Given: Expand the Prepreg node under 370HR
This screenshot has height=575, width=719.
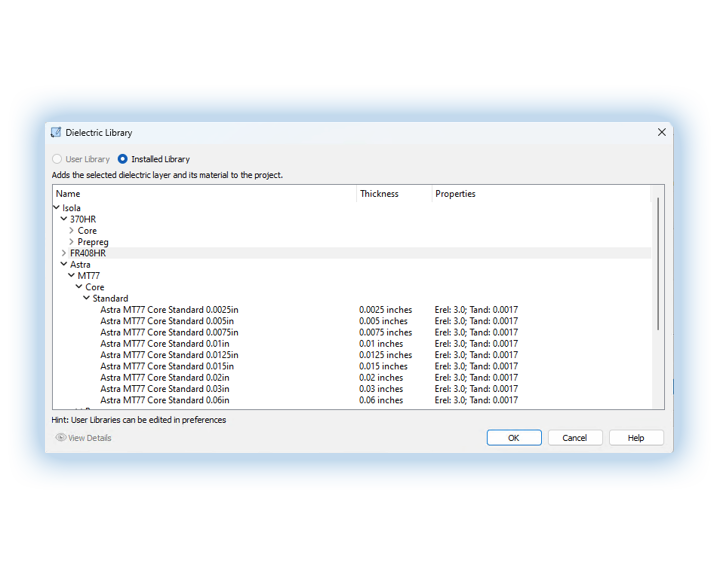Looking at the screenshot, I should coord(71,242).
